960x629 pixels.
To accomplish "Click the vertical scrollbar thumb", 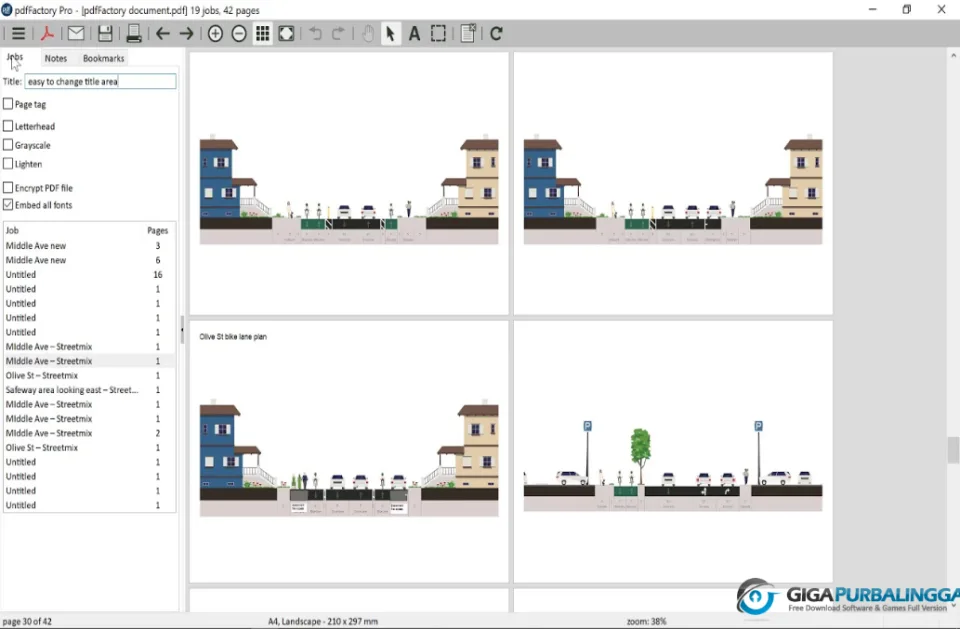I will tap(953, 450).
